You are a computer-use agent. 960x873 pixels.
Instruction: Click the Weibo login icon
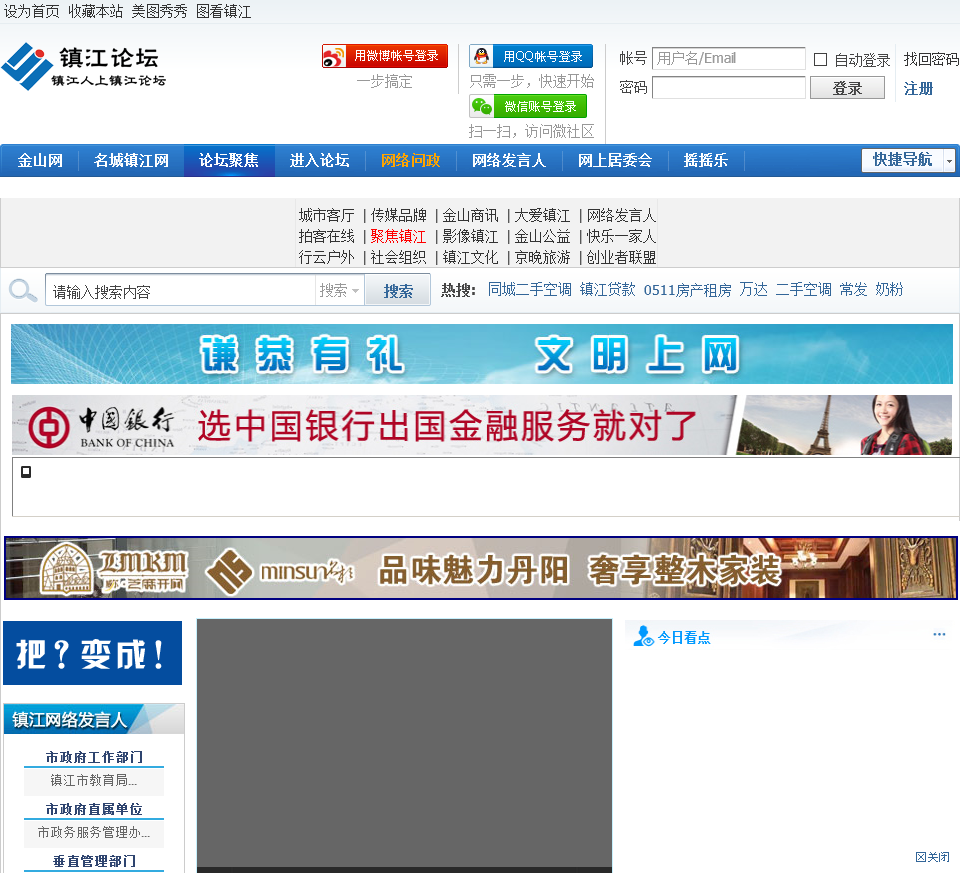(x=334, y=56)
